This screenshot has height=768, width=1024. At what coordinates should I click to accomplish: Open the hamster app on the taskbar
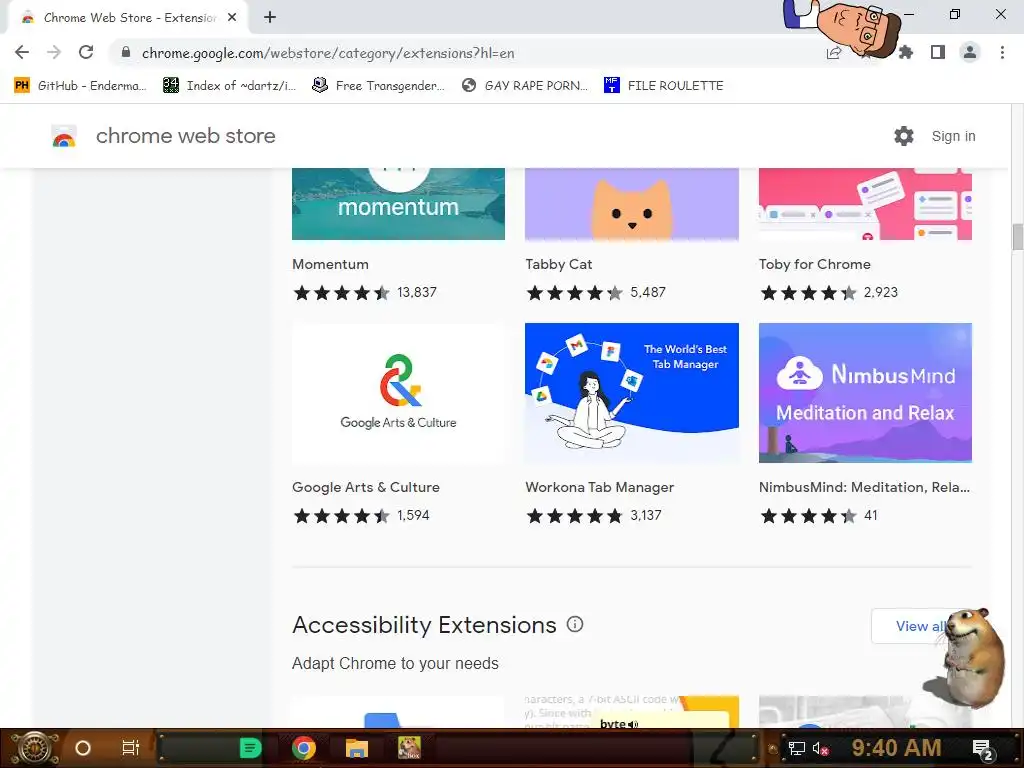click(409, 748)
